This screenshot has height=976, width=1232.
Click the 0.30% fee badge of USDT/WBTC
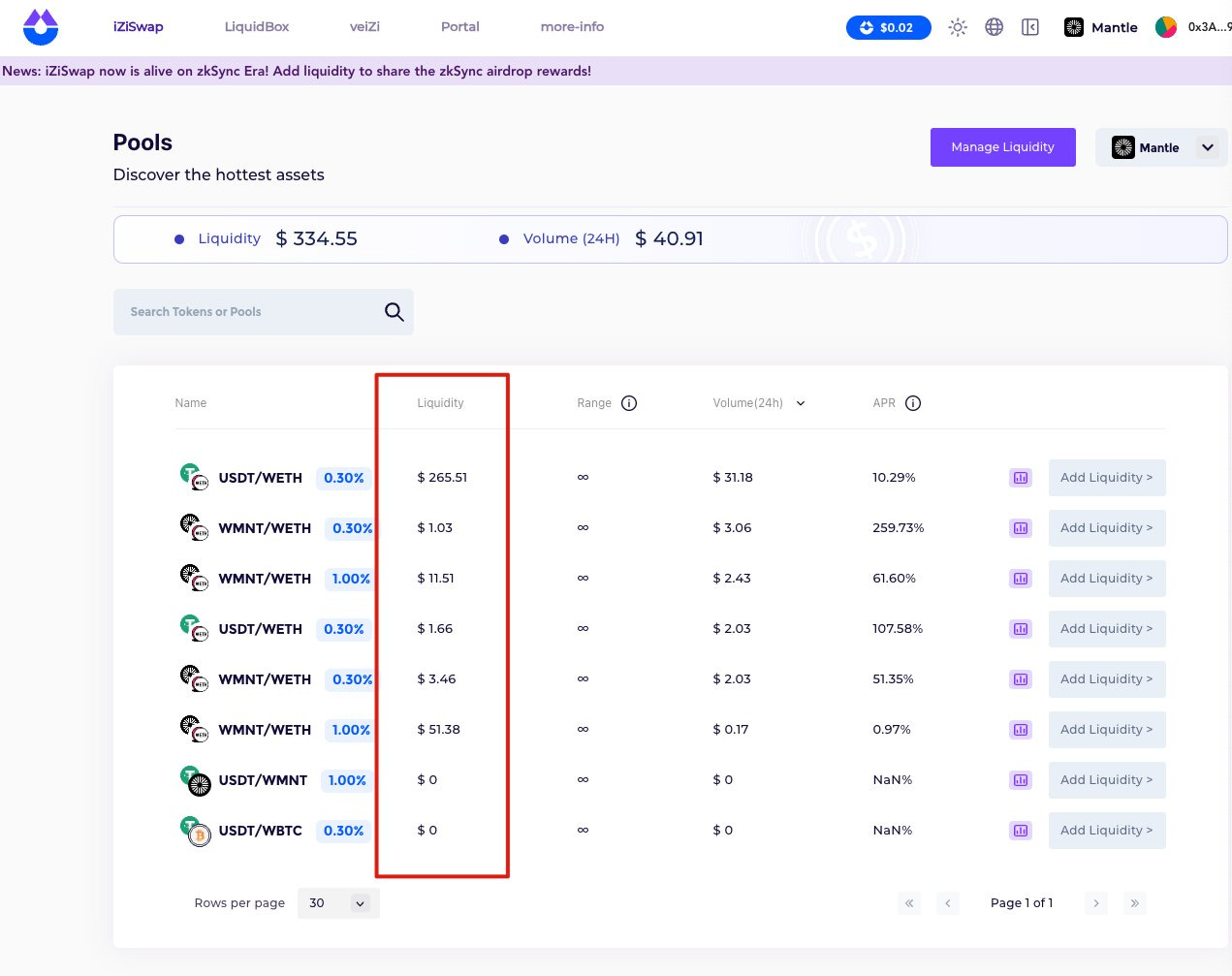[344, 831]
